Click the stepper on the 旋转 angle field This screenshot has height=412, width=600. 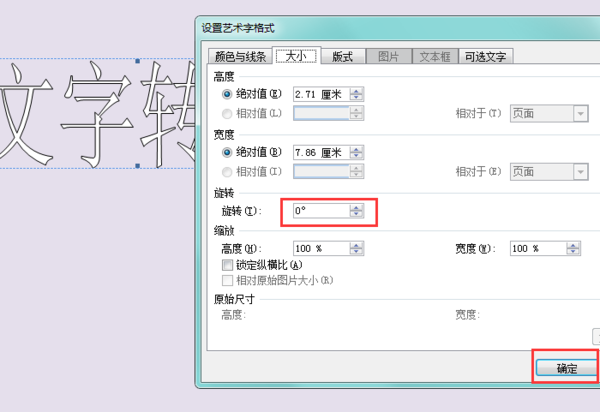(x=356, y=210)
